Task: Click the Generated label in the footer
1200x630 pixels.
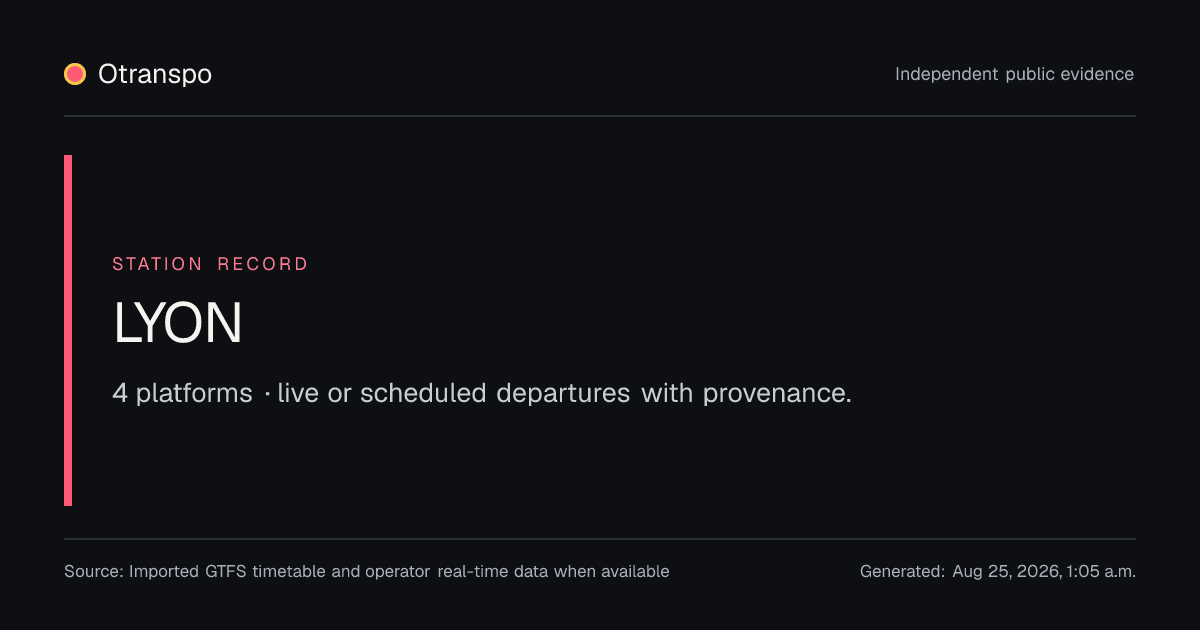Action: tap(902, 572)
